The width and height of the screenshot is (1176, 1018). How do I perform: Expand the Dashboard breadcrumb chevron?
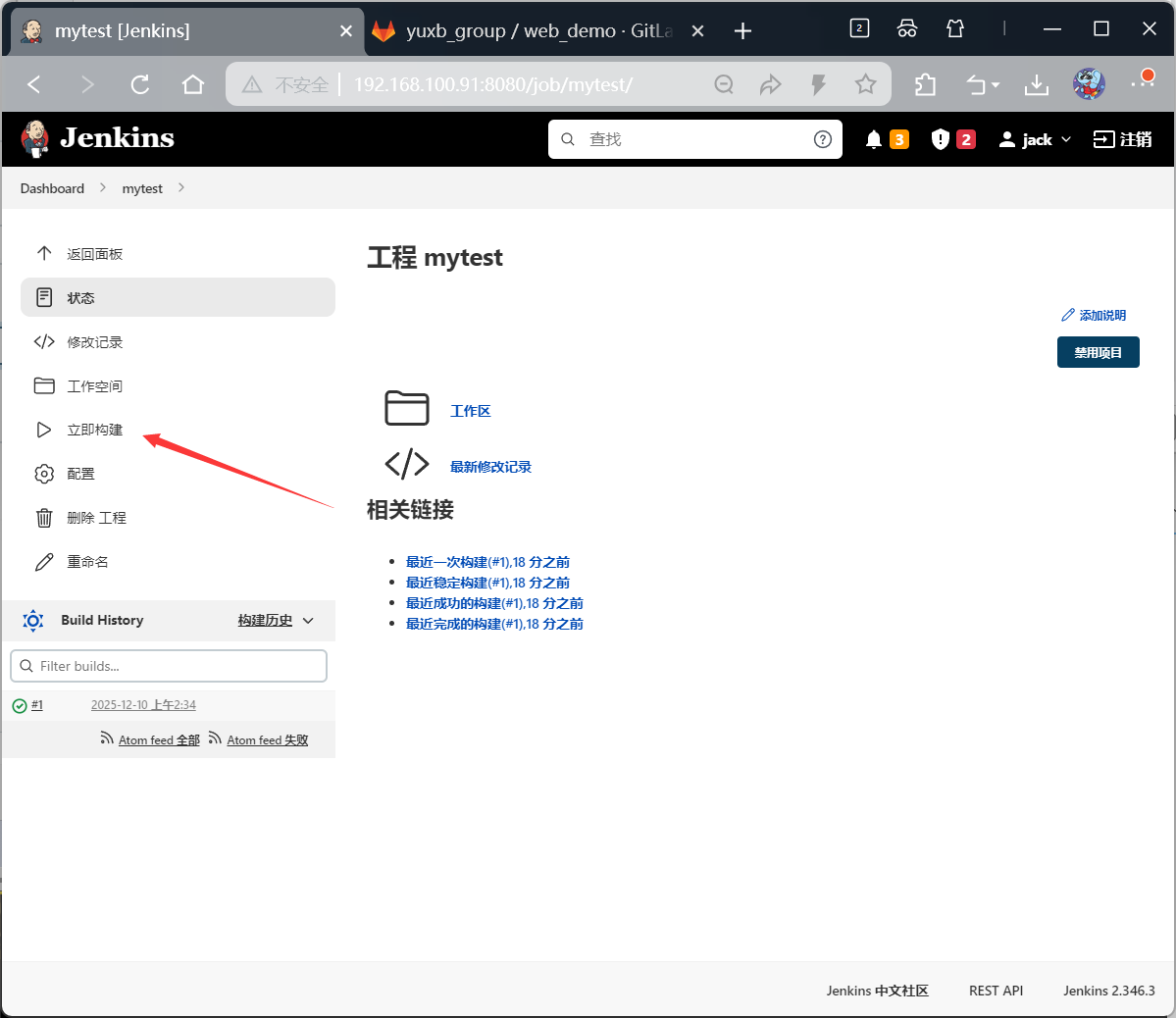point(103,187)
